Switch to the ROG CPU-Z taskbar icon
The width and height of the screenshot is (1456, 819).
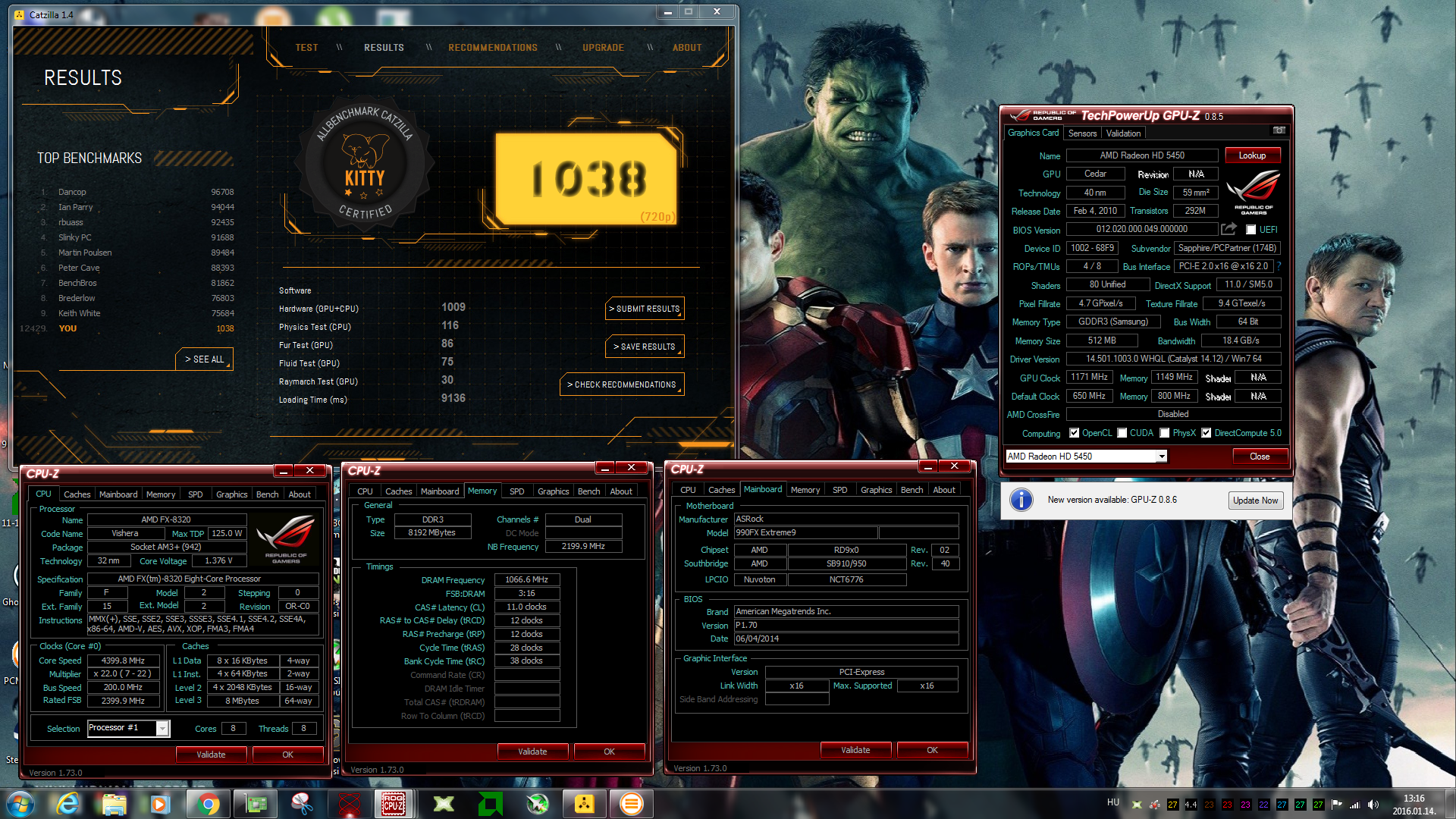(393, 804)
